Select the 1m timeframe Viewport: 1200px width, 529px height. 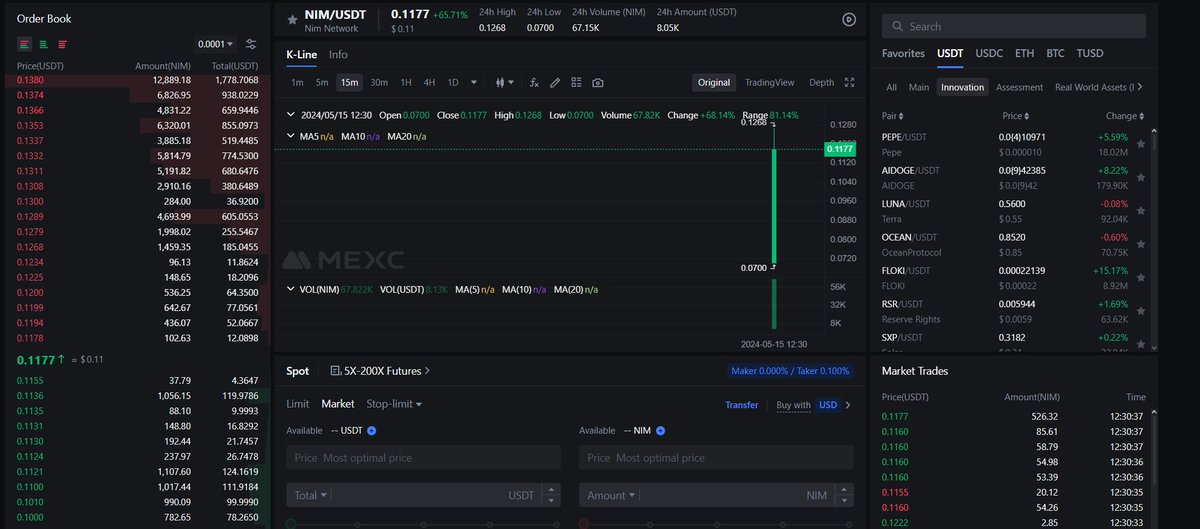[x=297, y=82]
